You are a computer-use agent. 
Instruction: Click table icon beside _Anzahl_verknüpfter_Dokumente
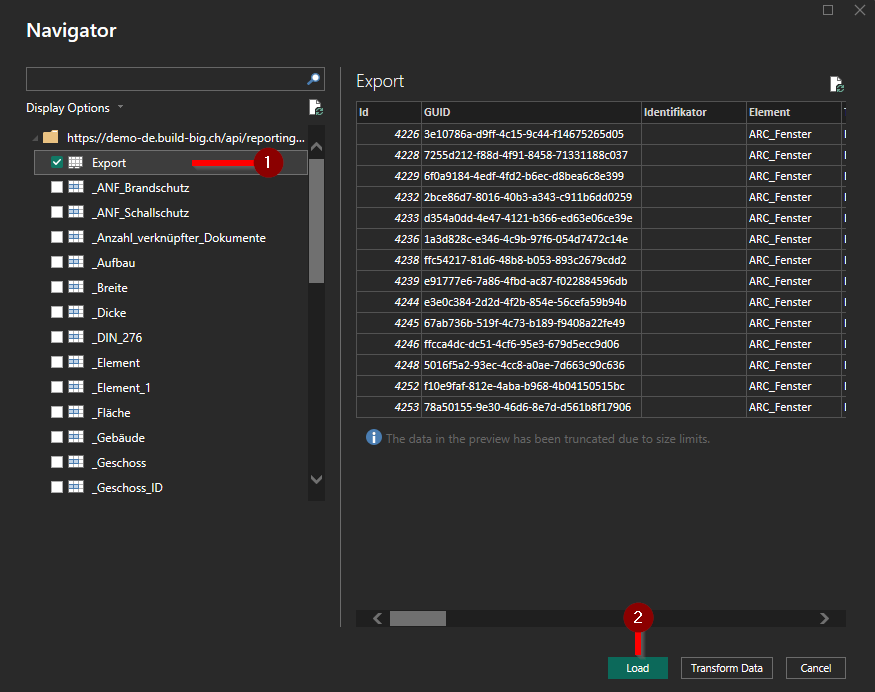[76, 237]
